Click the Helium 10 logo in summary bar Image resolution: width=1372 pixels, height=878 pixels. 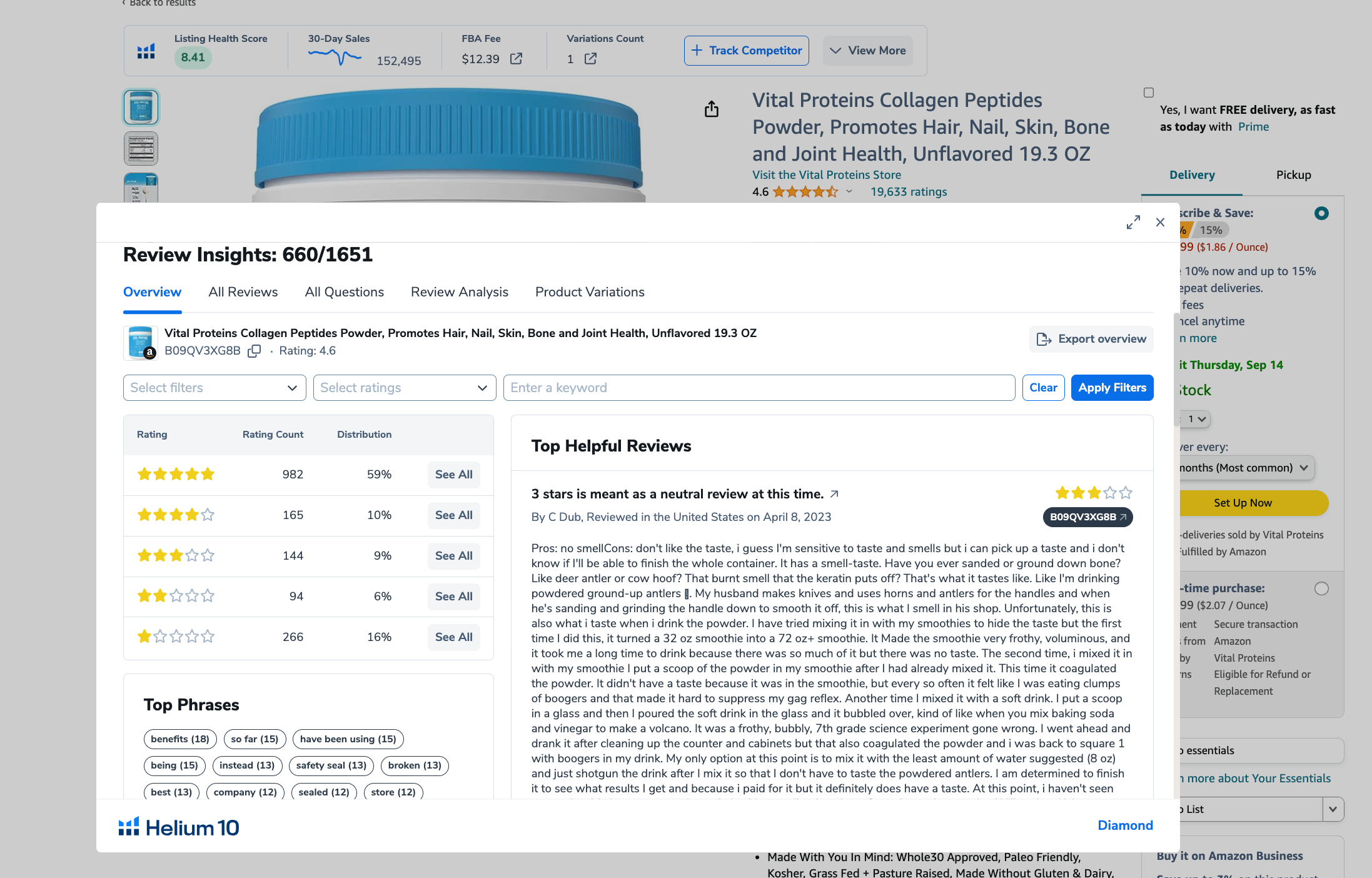click(146, 51)
